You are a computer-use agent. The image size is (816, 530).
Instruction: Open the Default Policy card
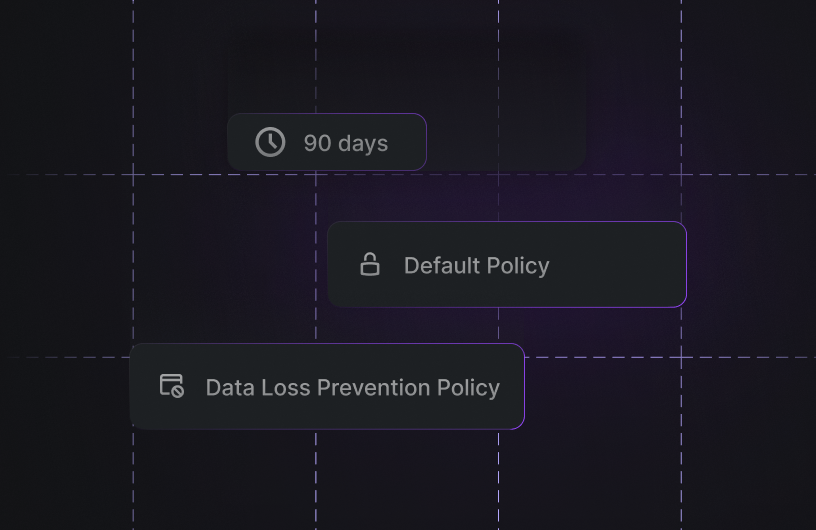tap(506, 264)
